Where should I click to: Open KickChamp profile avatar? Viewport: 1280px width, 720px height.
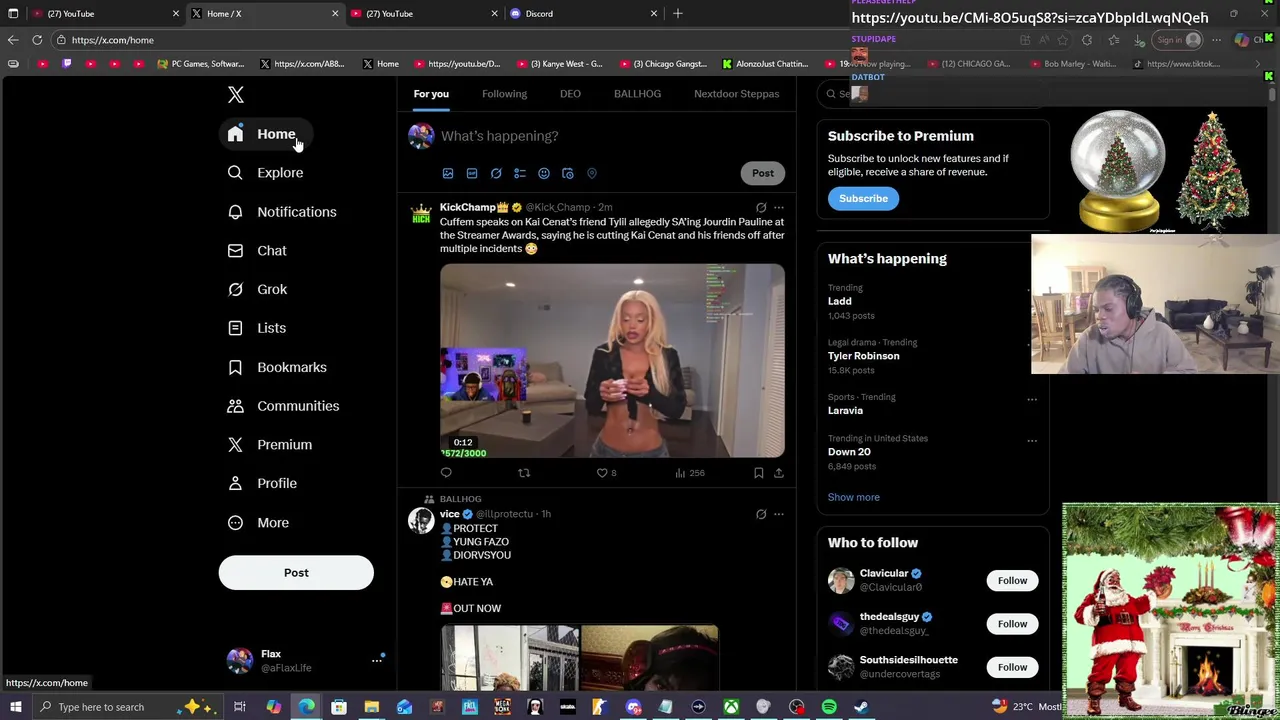(421, 214)
